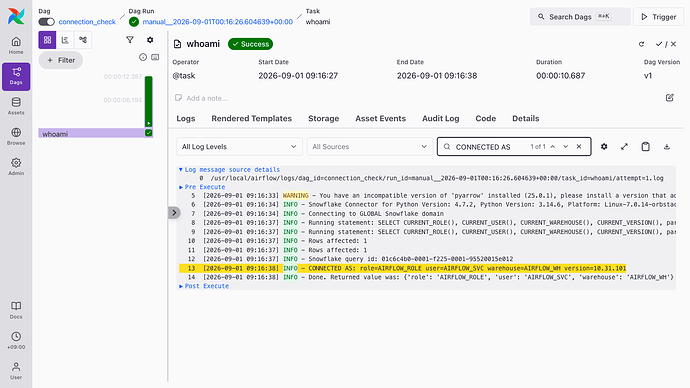Open connection_check DAG link
Image resolution: width=690 pixels, height=388 pixels.
click(87, 22)
